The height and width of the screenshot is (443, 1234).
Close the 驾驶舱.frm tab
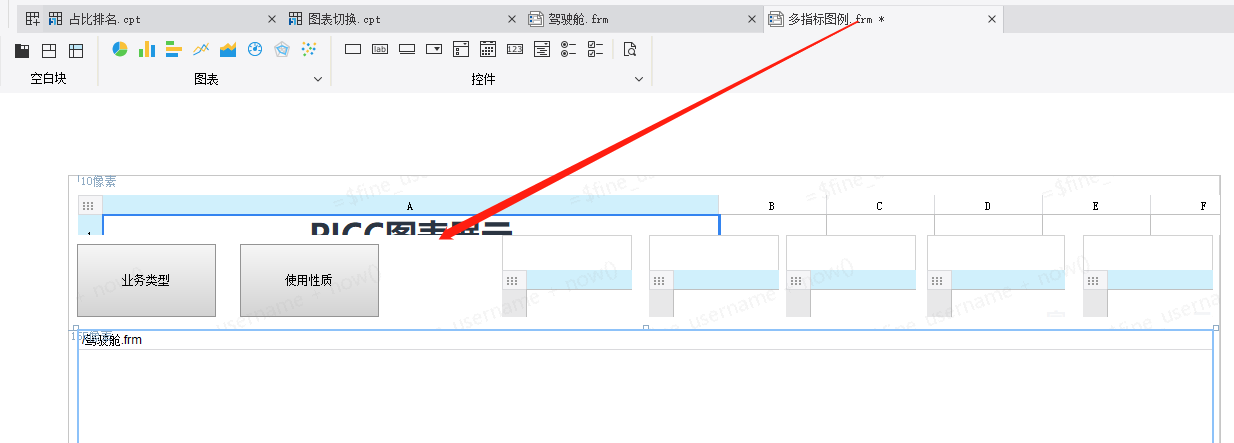pos(752,19)
